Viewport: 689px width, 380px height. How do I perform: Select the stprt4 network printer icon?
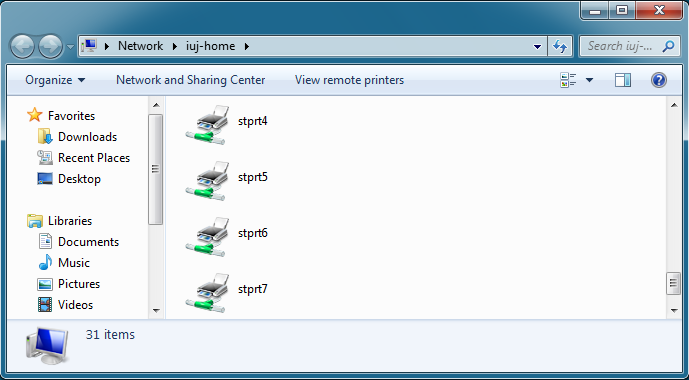(207, 125)
